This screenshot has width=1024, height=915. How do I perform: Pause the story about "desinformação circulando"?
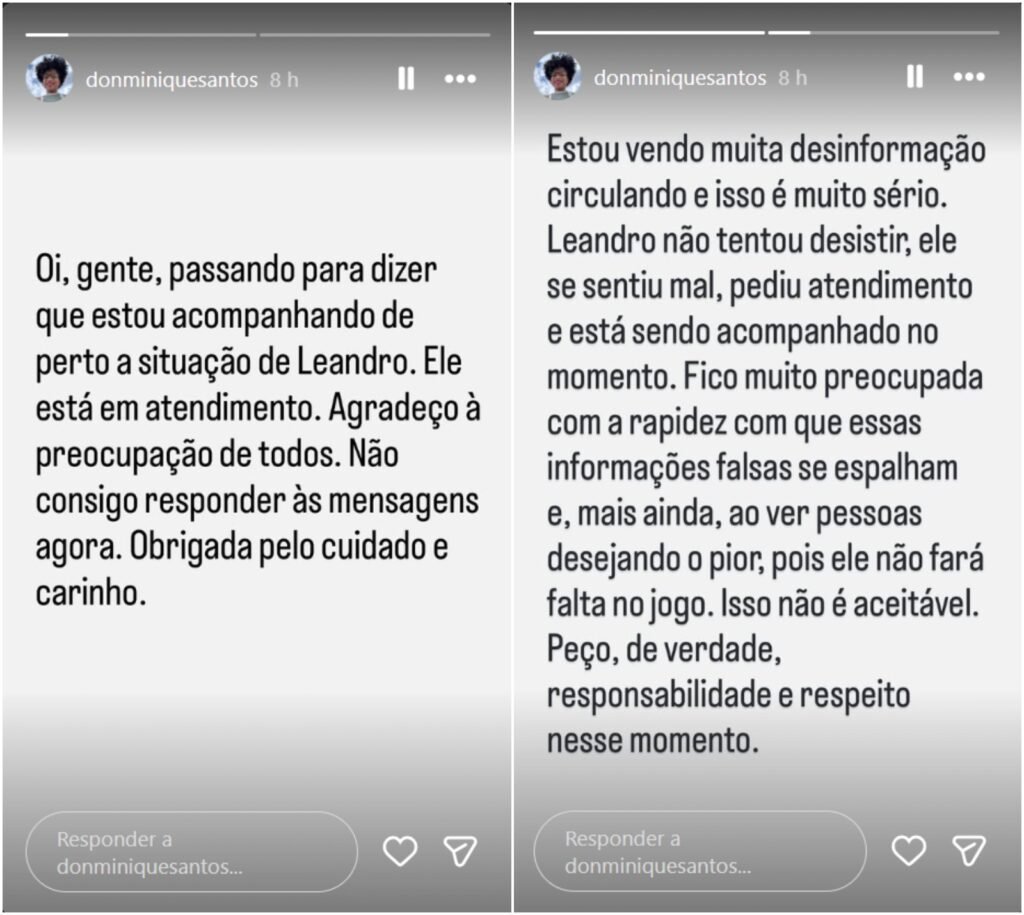click(x=914, y=77)
